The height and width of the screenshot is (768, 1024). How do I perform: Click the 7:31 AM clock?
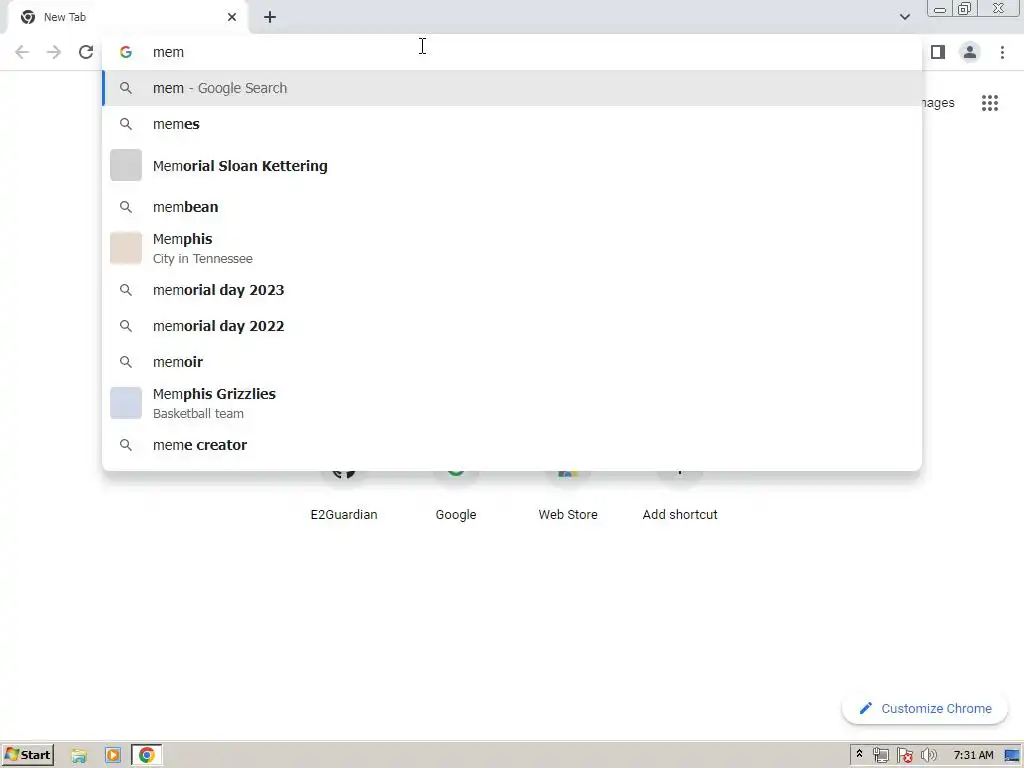click(x=974, y=756)
